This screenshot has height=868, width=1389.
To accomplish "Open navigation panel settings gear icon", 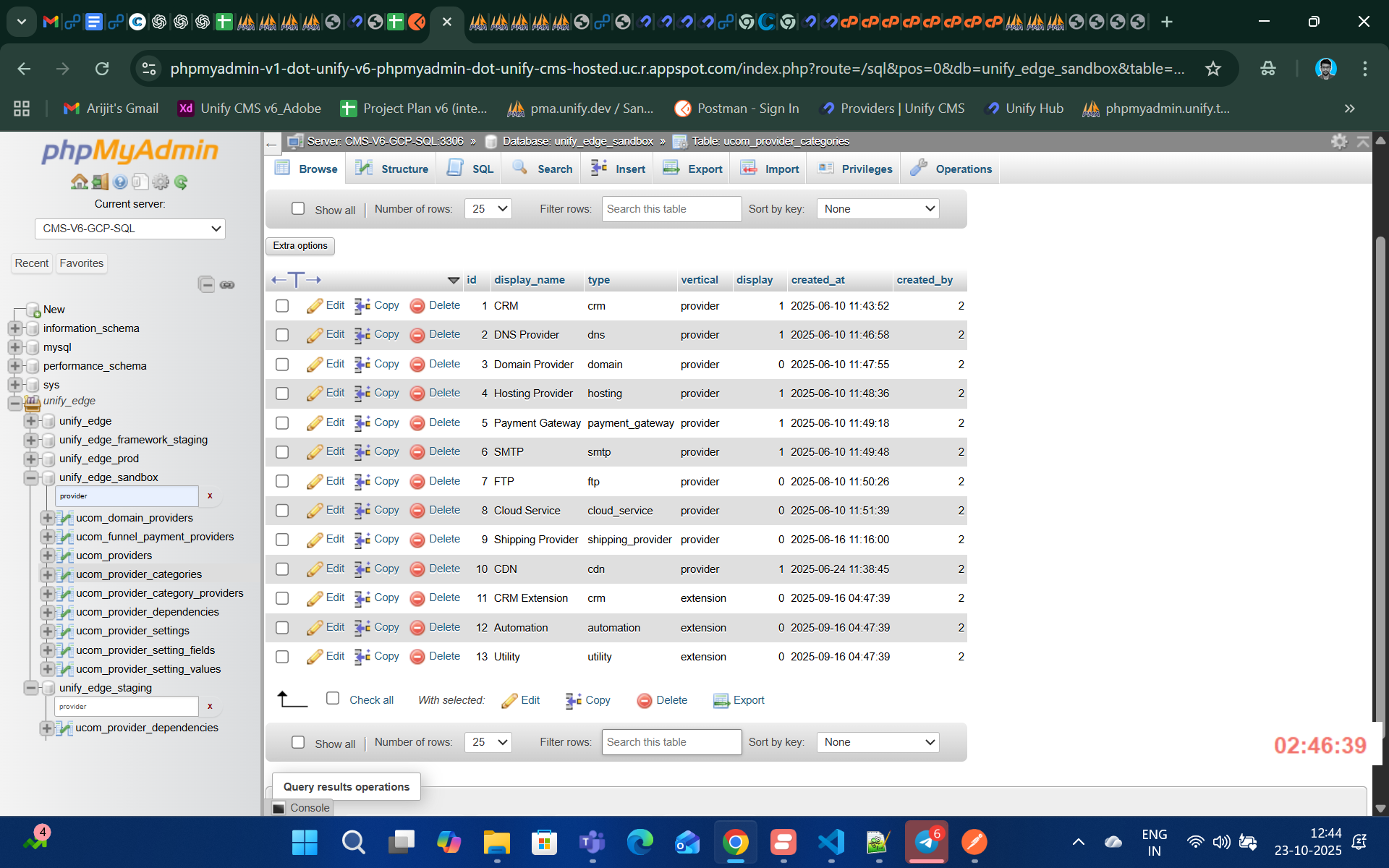I will [161, 182].
